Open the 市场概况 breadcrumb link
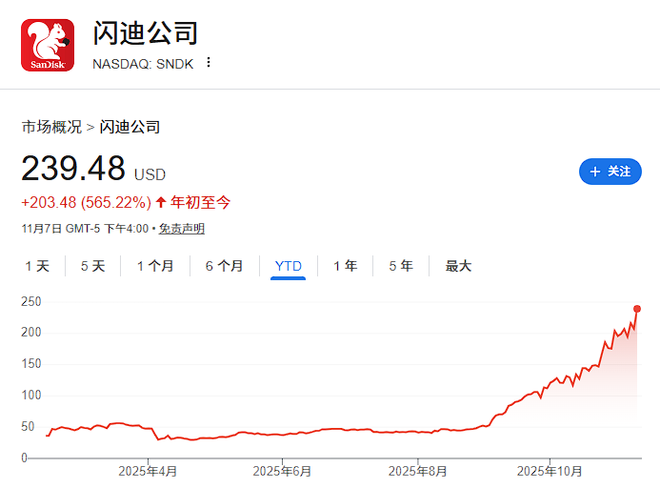660x488 pixels. (52, 127)
